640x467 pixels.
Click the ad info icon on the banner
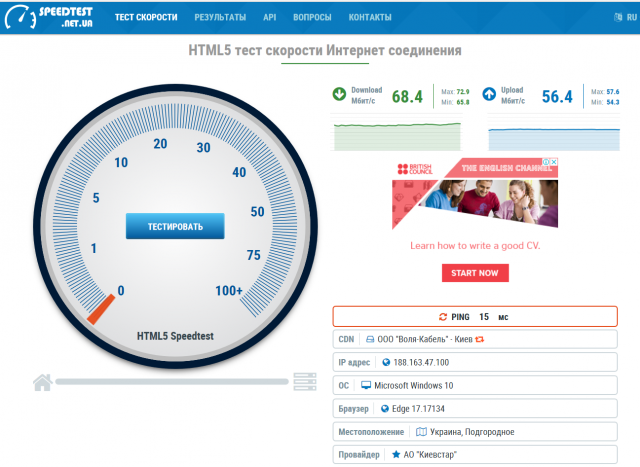548,164
